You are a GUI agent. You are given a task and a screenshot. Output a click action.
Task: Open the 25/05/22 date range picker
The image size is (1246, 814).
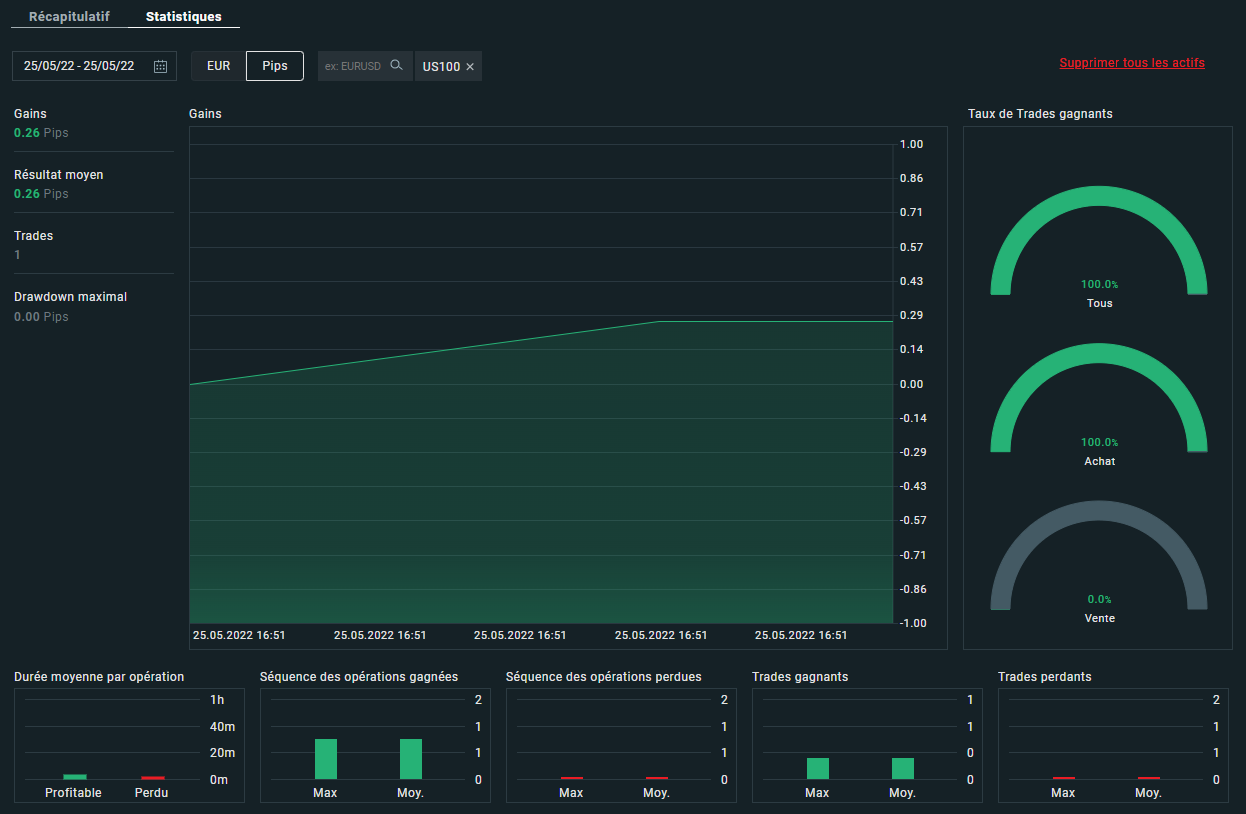coord(80,66)
